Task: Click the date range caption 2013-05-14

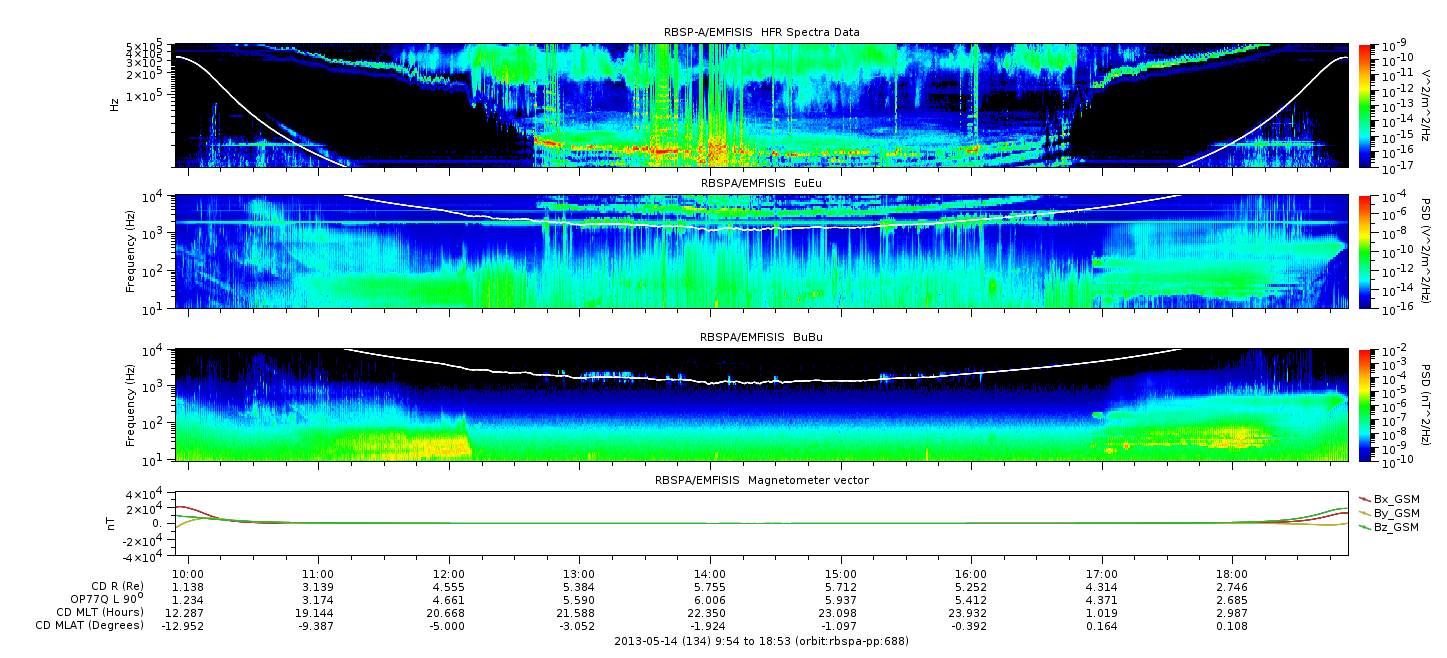Action: (x=761, y=641)
